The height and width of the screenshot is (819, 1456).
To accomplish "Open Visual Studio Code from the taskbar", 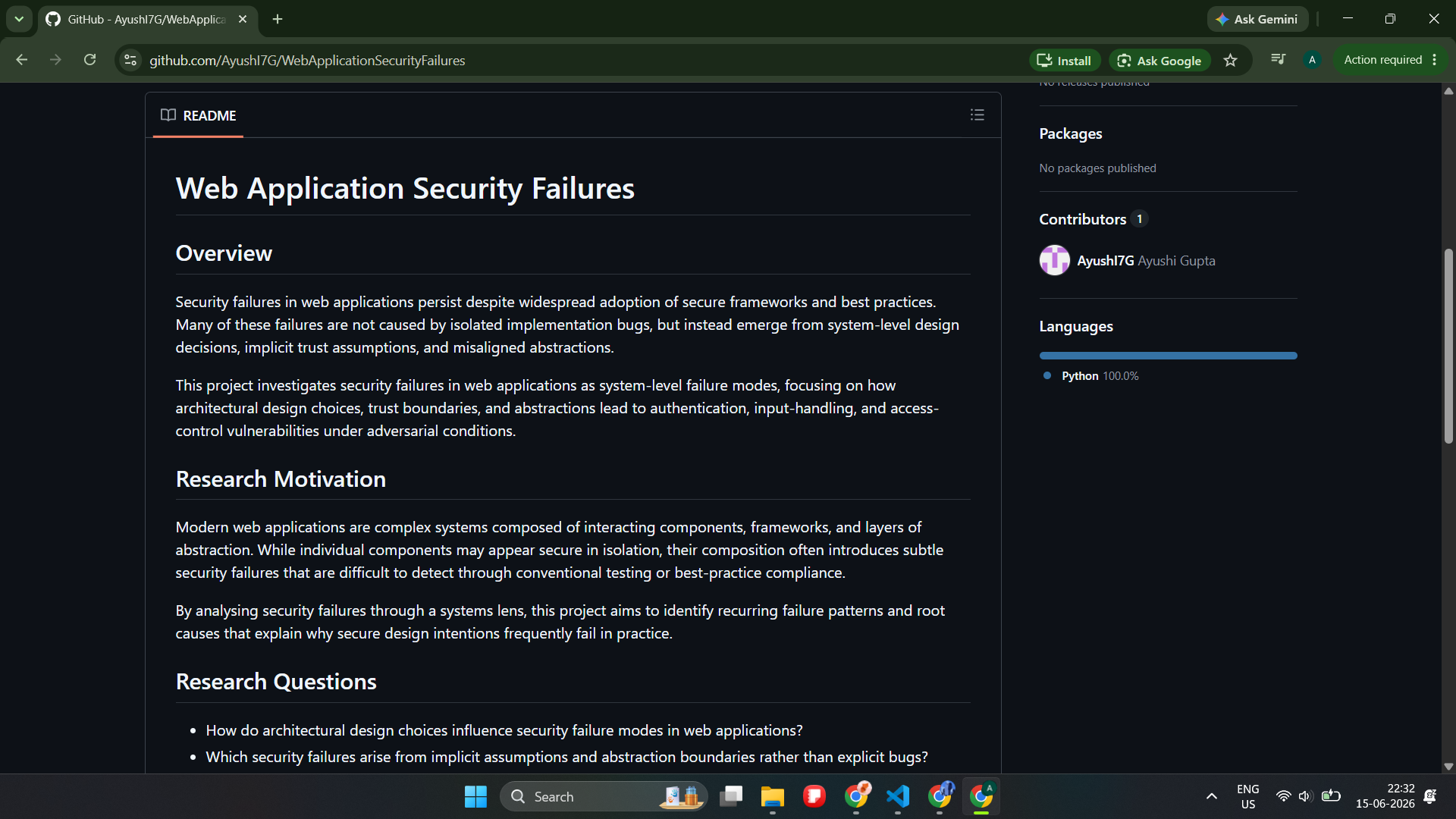I will [898, 796].
